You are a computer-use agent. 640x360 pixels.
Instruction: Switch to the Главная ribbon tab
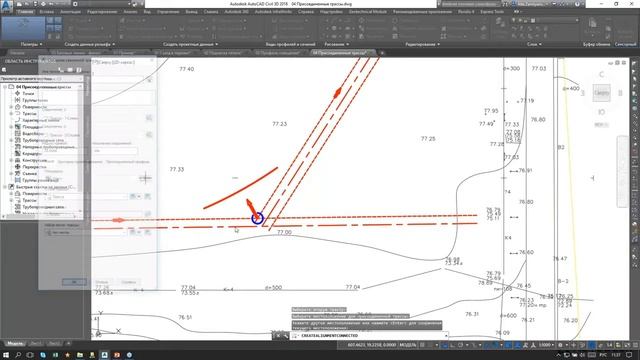click(25, 12)
